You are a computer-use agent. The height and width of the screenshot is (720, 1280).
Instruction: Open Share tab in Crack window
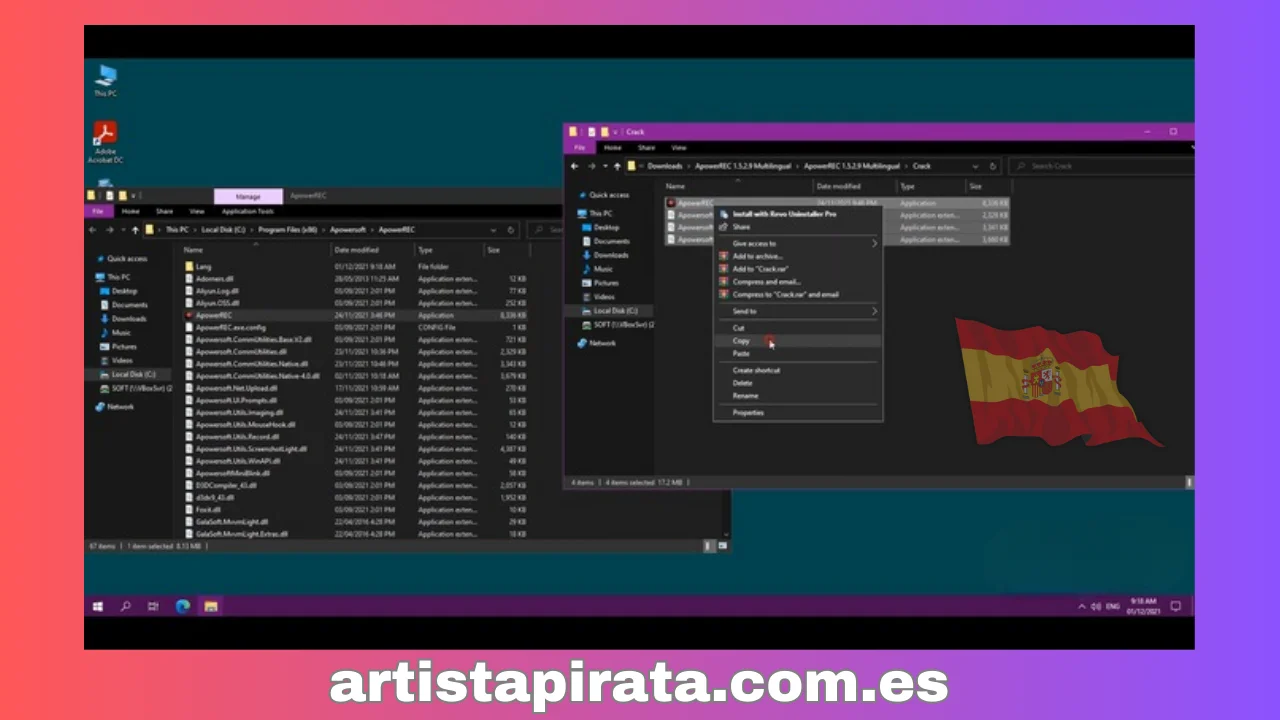(646, 147)
